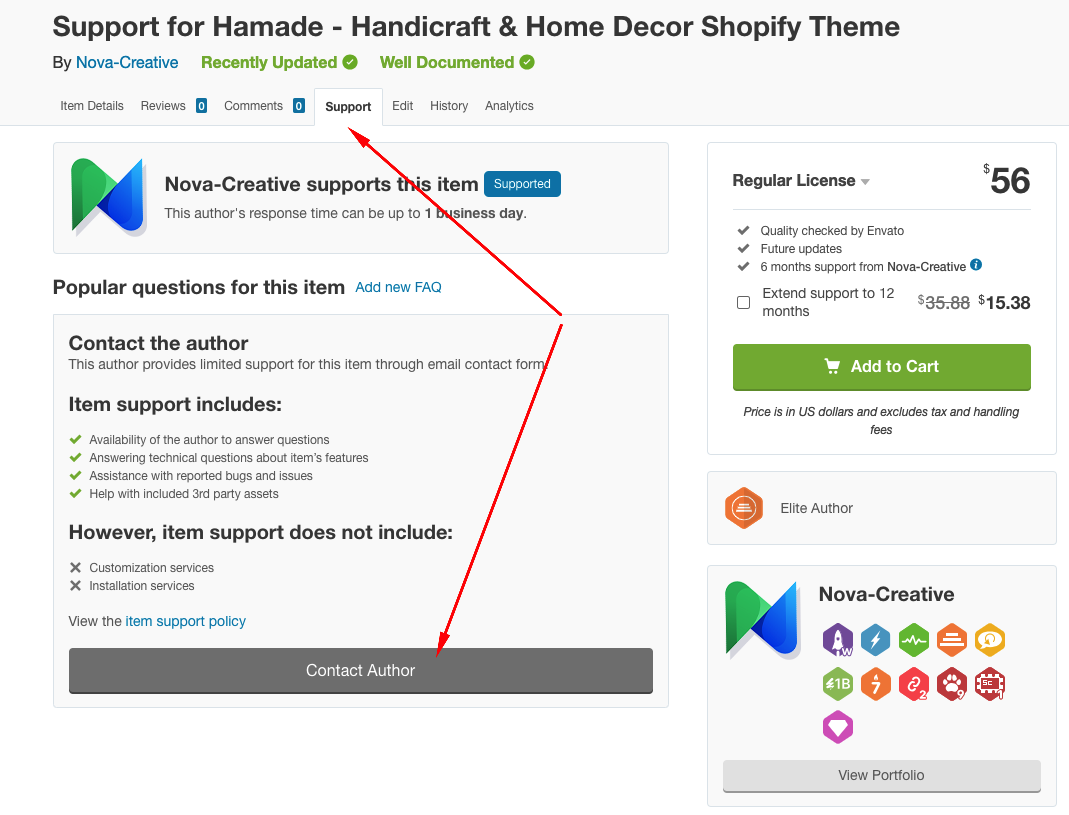Expand the Regular License dropdown

click(x=801, y=181)
